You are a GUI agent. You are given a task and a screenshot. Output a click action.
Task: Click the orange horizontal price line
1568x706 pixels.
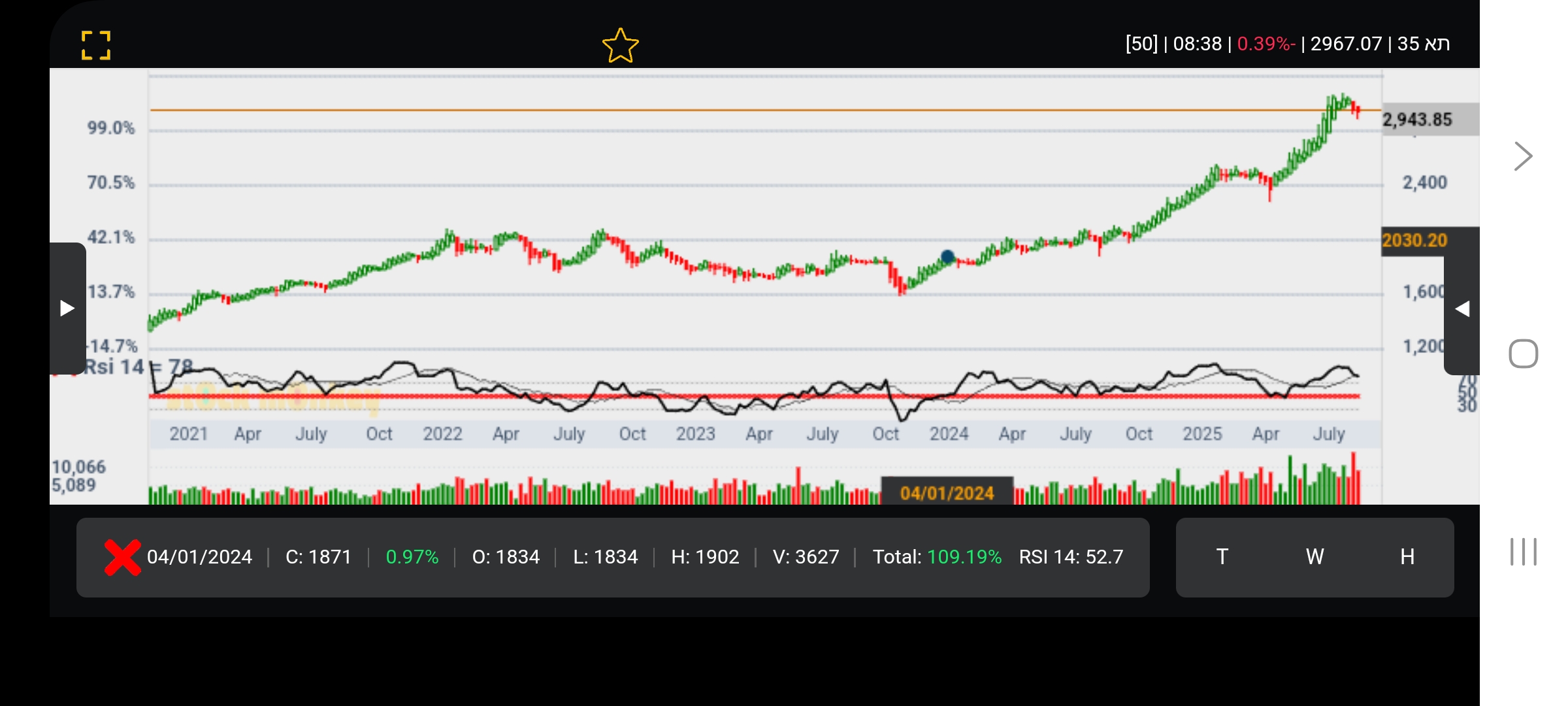coord(653,110)
